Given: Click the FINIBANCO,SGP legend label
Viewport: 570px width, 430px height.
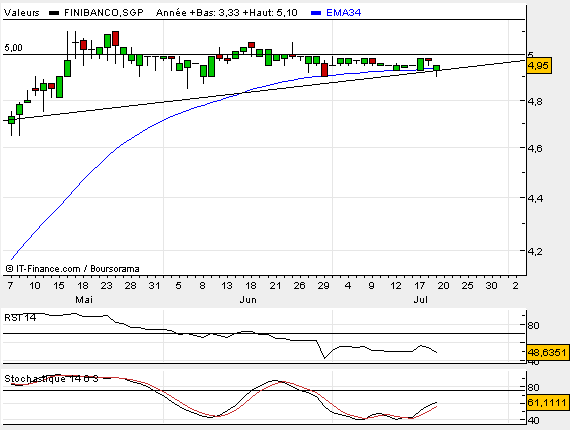Looking at the screenshot, I should point(104,13).
